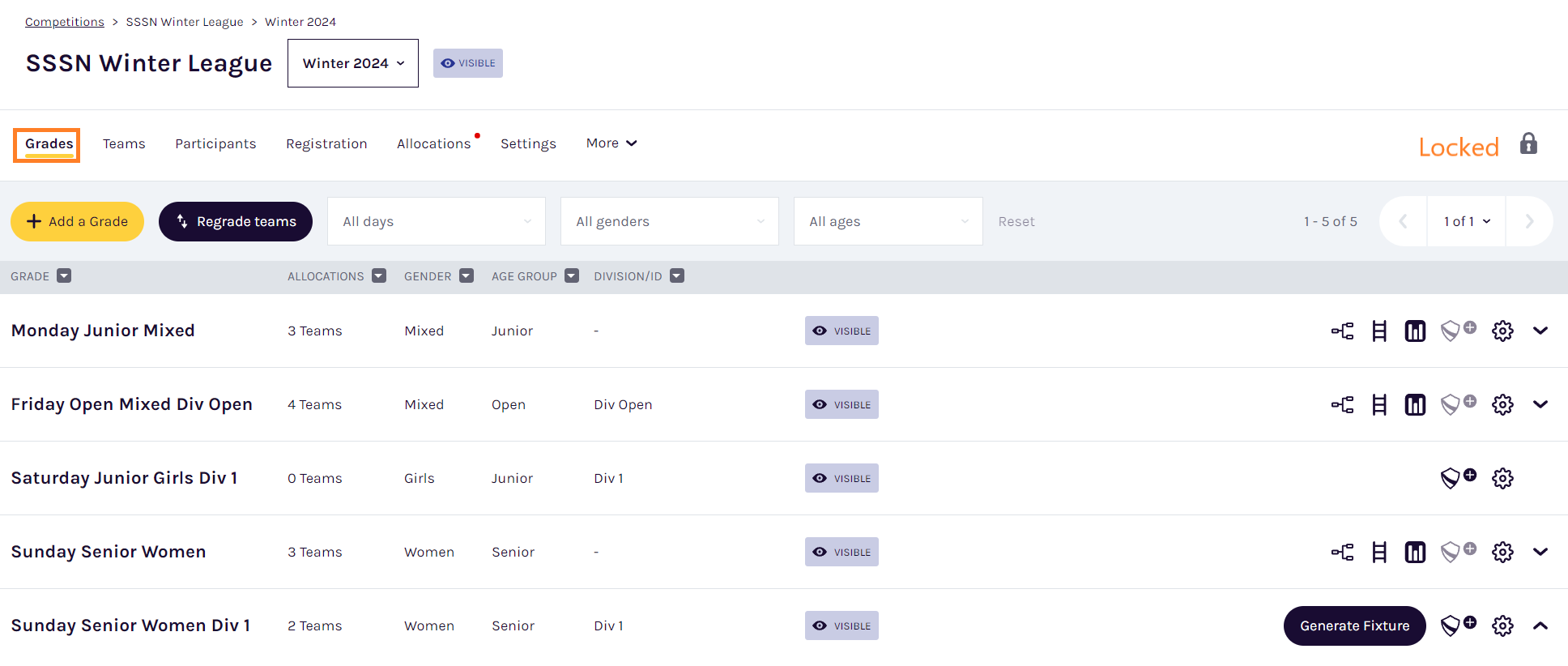This screenshot has width=1568, height=666.
Task: Click the Add a Grade button
Action: tap(77, 221)
